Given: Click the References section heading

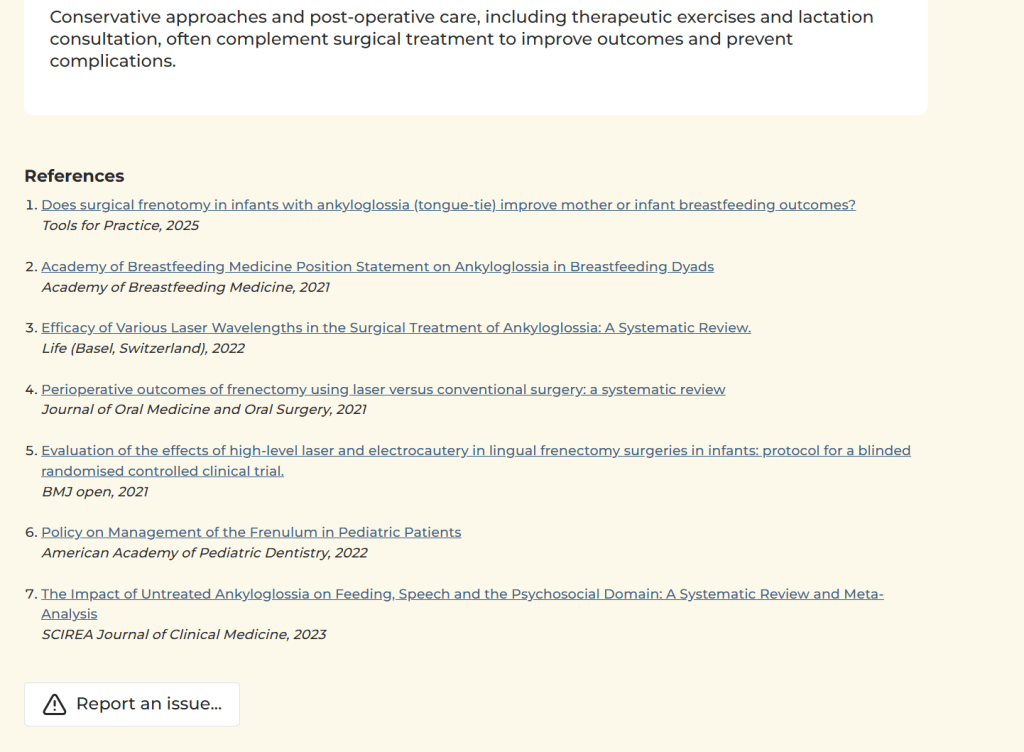Looking at the screenshot, I should [74, 176].
